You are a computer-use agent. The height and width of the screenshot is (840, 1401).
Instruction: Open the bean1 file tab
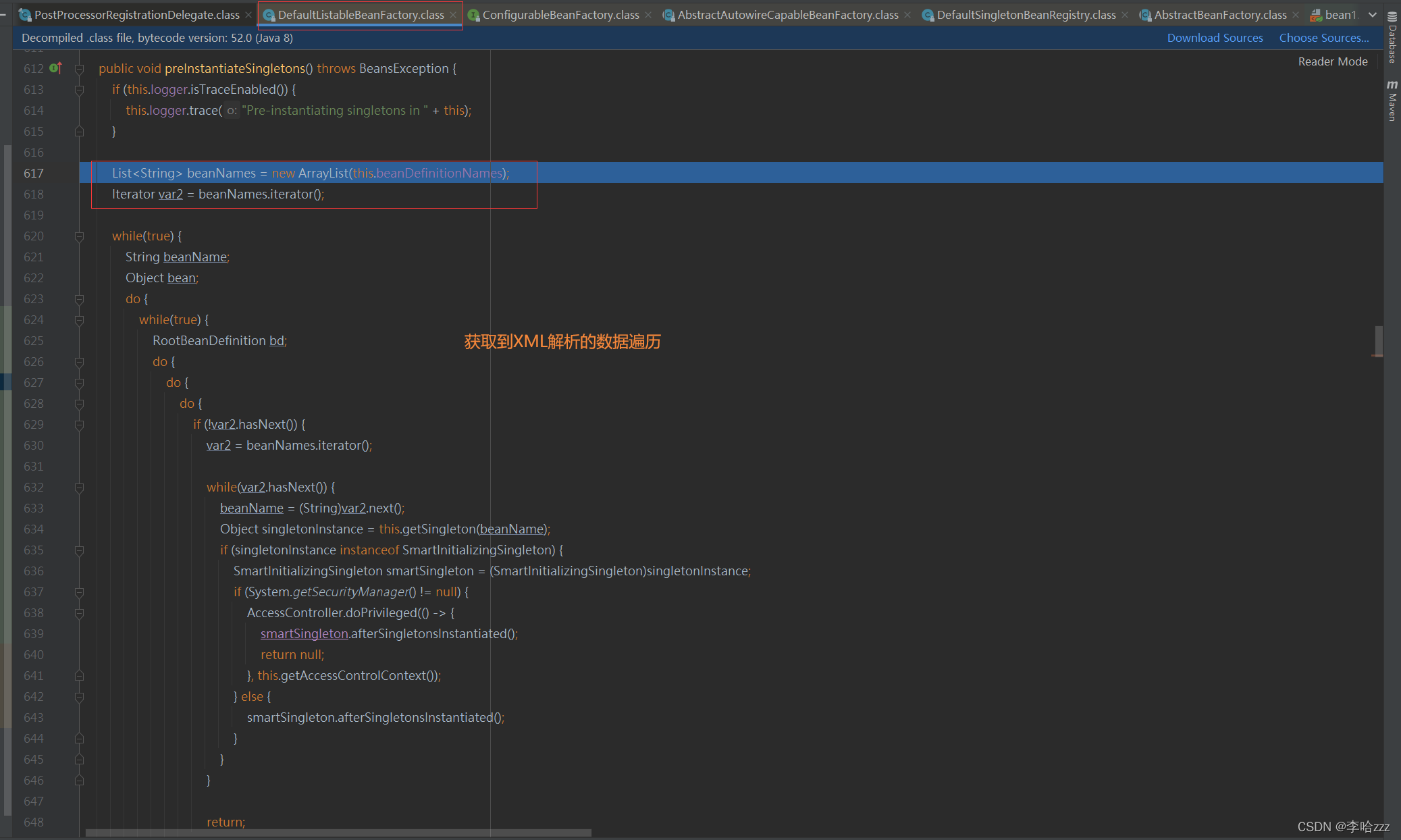pos(1339,15)
